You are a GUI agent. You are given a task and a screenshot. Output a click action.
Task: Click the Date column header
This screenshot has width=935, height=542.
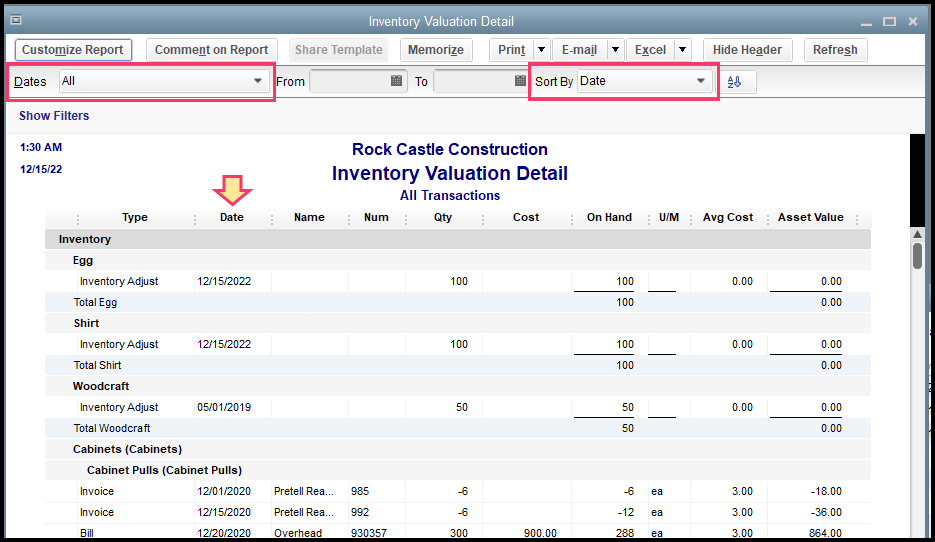pos(231,218)
